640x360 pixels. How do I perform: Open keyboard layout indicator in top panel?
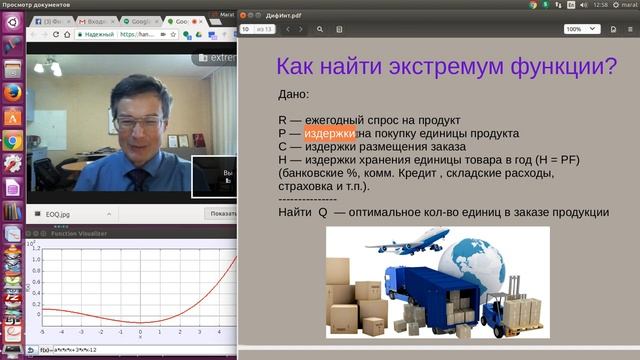coord(571,5)
